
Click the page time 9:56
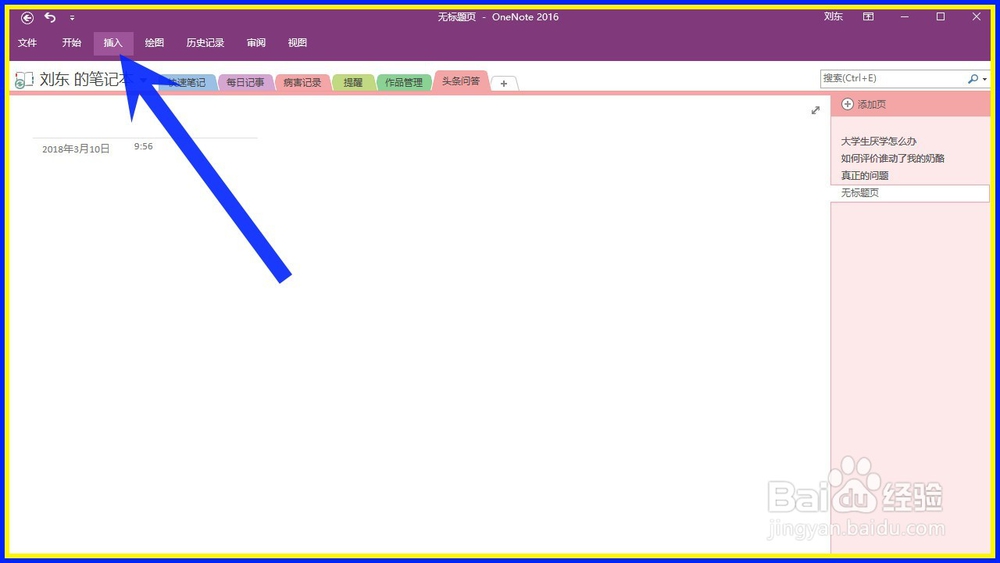[x=143, y=146]
